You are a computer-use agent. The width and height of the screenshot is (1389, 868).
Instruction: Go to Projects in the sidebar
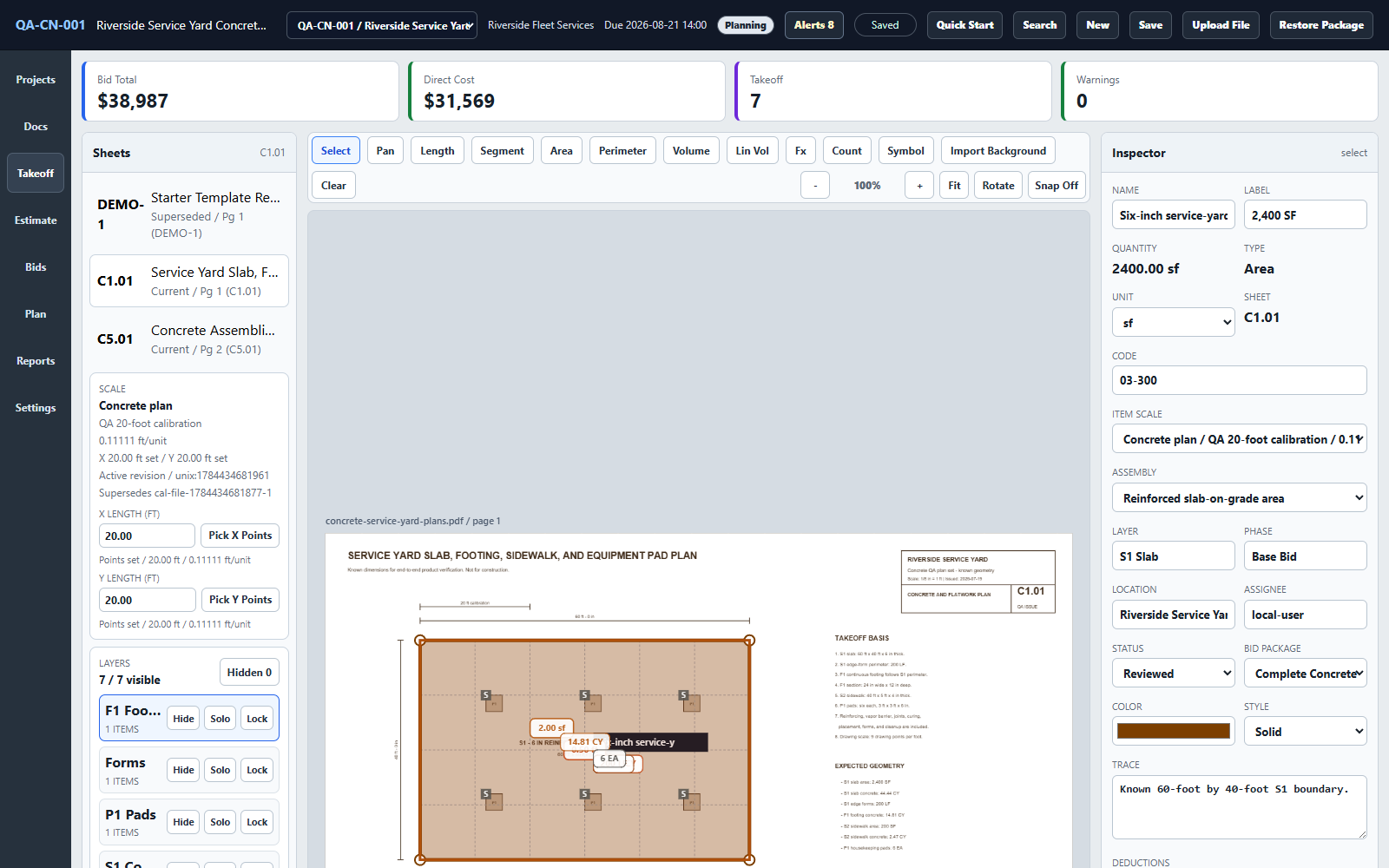[x=36, y=80]
